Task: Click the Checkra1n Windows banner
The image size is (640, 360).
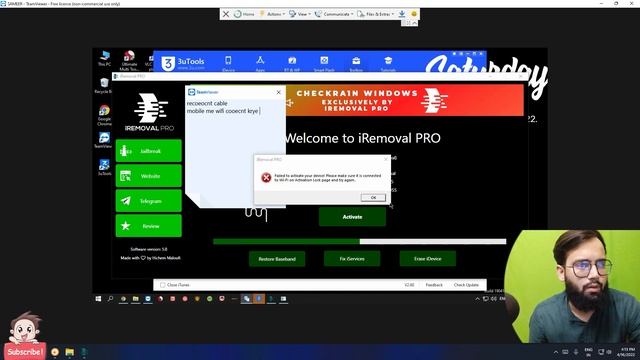Action: [x=404, y=100]
